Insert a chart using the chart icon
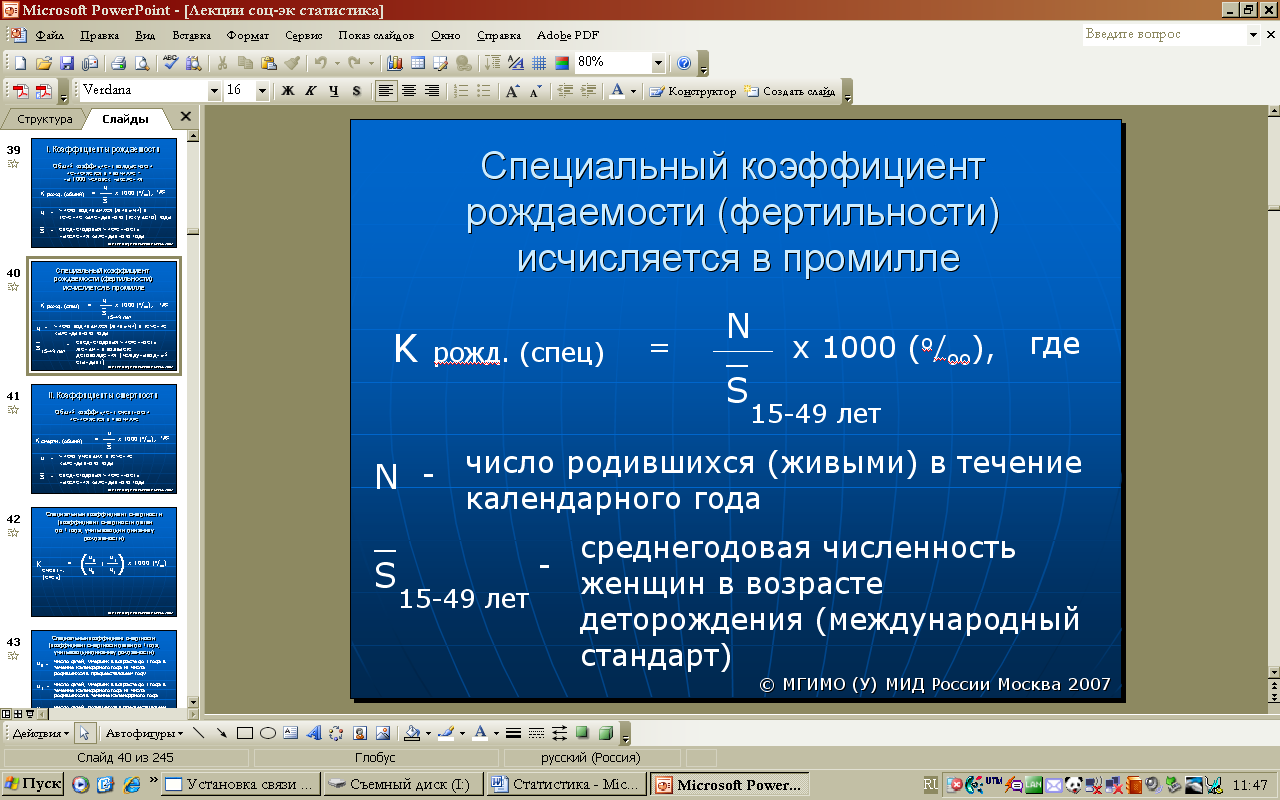Viewport: 1280px width, 800px height. point(394,63)
